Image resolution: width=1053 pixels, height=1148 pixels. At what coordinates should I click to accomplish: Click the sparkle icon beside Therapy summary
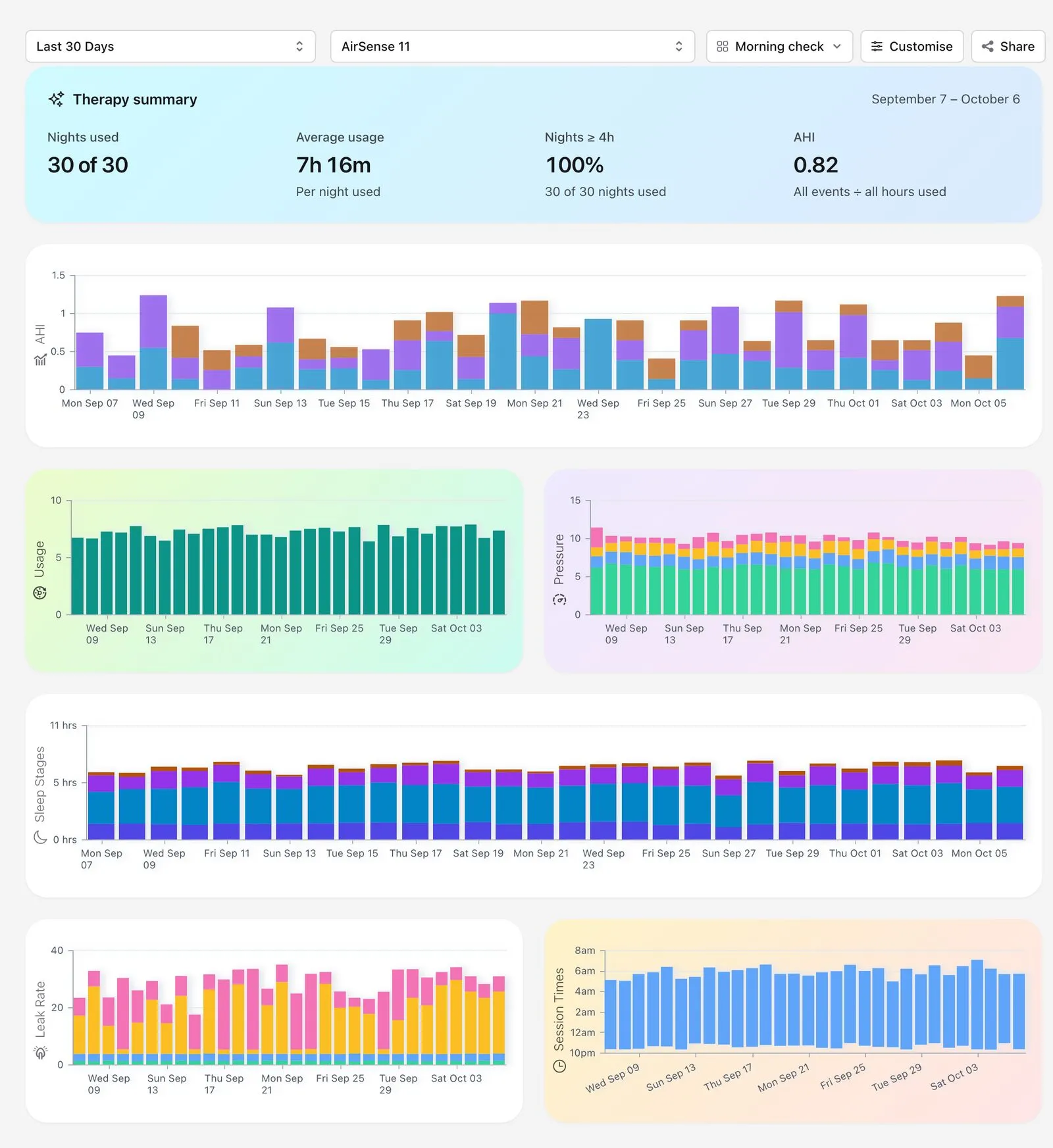(56, 99)
